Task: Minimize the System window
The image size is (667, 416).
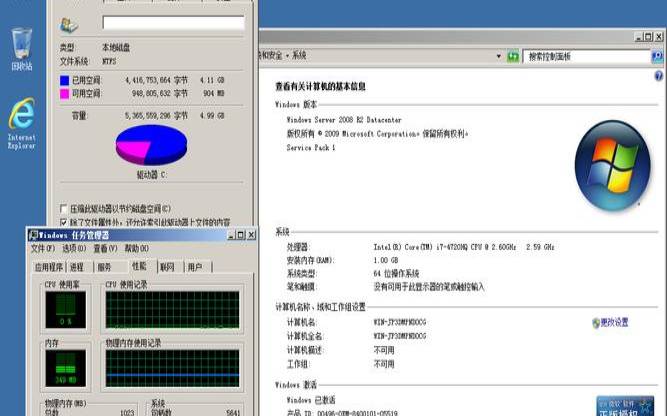Action: click(638, 37)
